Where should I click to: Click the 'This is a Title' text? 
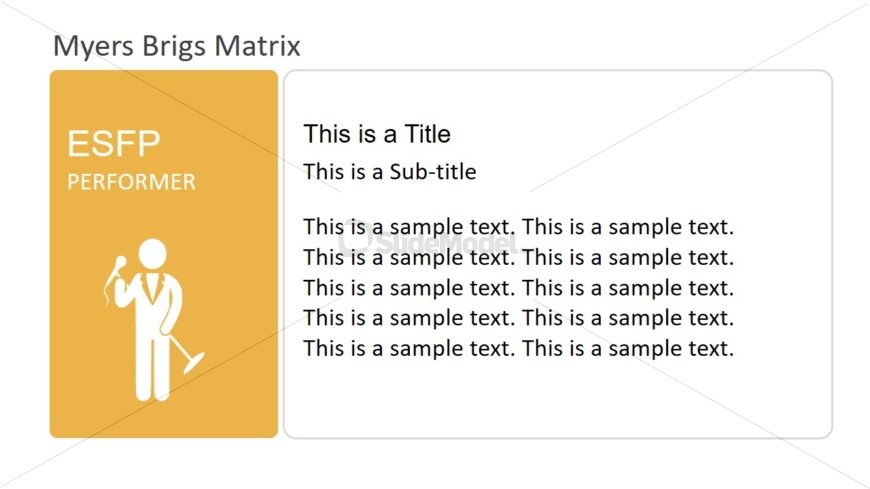coord(377,134)
